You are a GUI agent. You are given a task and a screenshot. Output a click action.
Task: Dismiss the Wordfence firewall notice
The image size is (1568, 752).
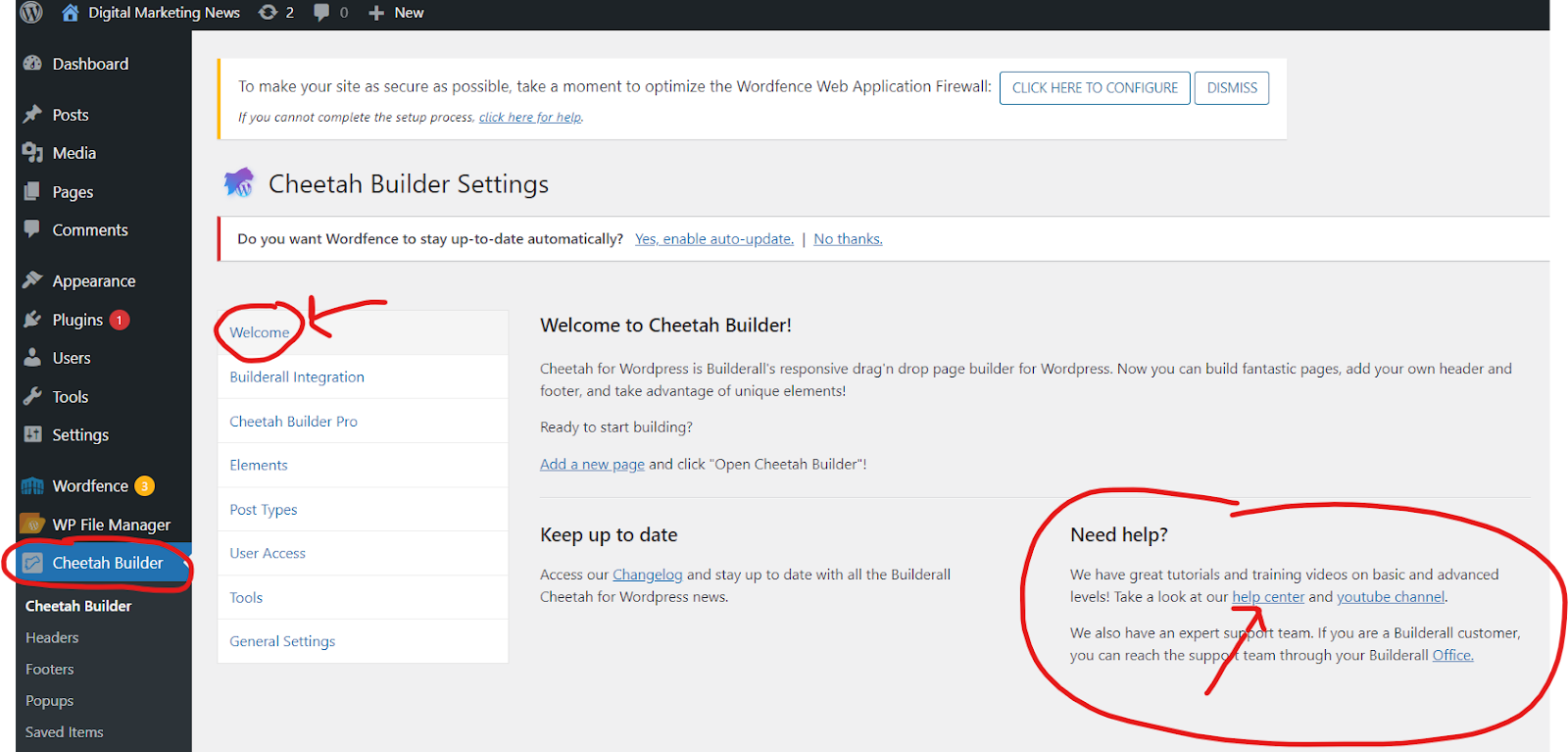(x=1232, y=87)
